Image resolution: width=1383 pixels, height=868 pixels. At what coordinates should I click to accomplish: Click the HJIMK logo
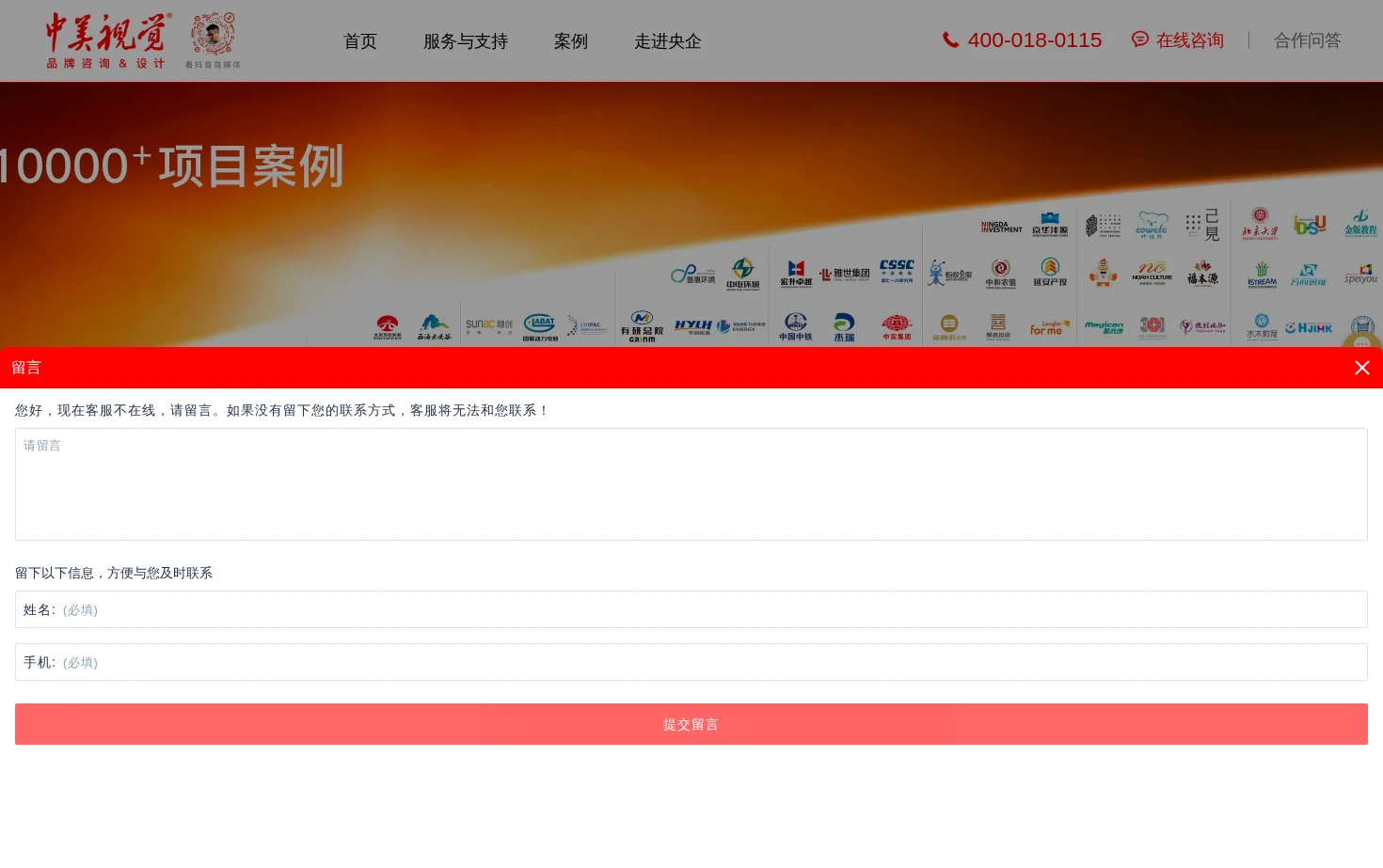pos(1309,328)
